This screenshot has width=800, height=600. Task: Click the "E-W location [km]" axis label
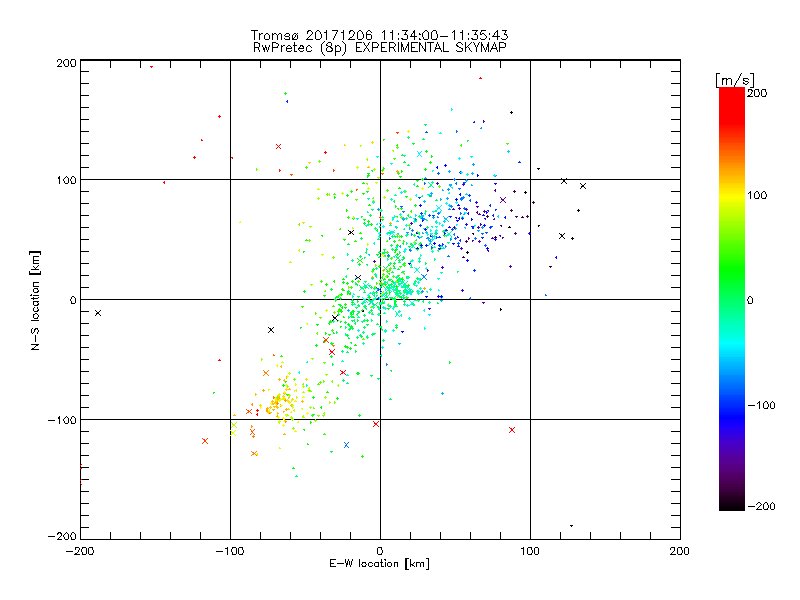click(x=379, y=563)
